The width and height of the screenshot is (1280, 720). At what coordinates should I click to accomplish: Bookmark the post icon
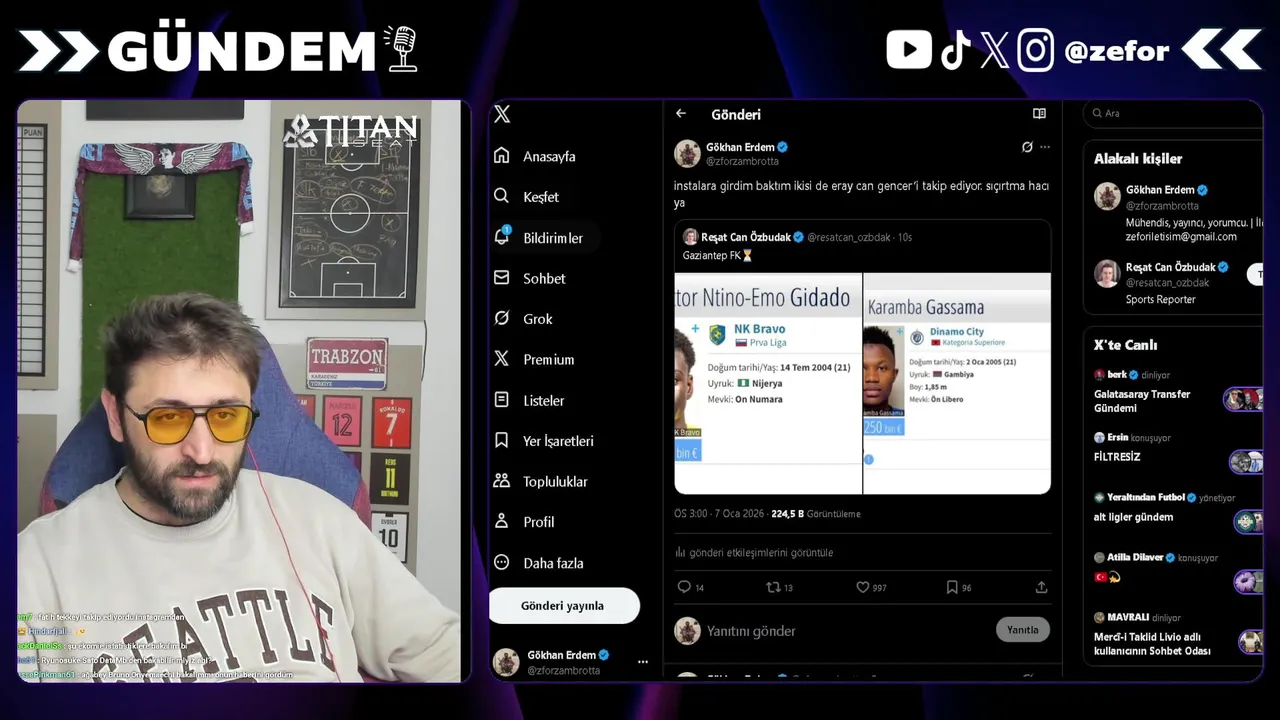(x=952, y=587)
